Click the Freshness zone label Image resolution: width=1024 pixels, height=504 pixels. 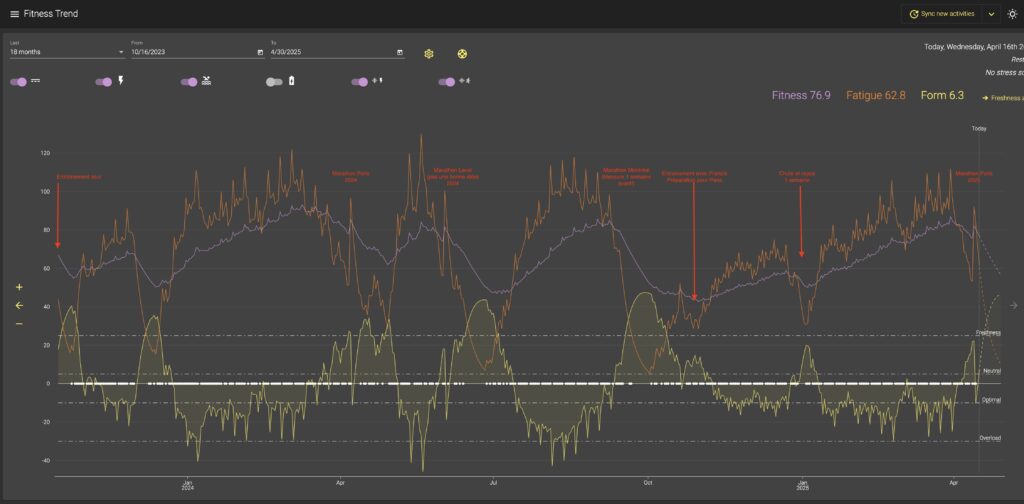[x=988, y=332]
